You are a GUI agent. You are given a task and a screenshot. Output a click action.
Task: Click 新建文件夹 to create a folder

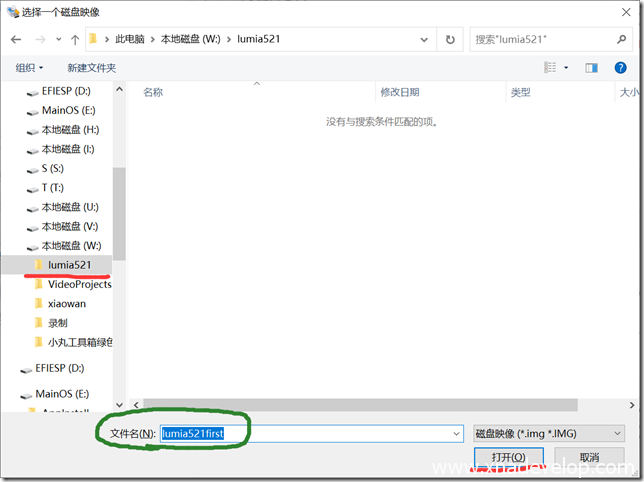(91, 68)
